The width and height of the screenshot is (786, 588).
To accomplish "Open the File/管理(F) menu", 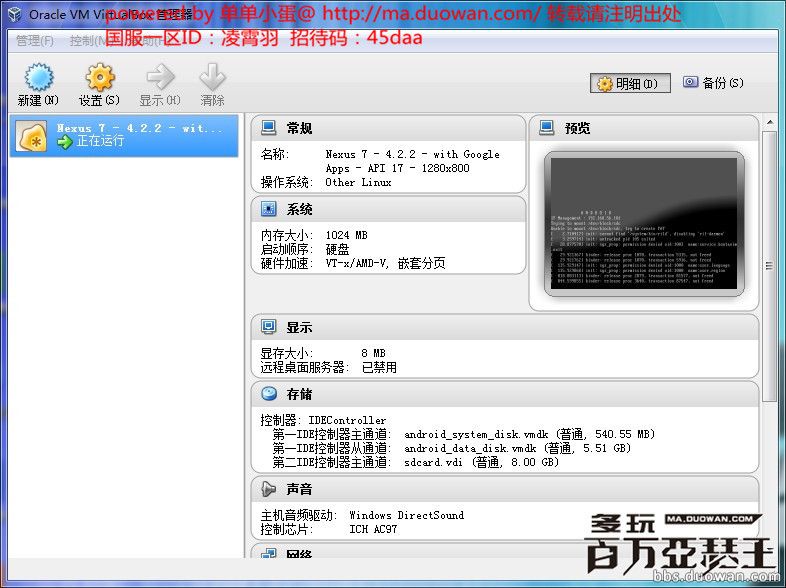I will coord(35,41).
